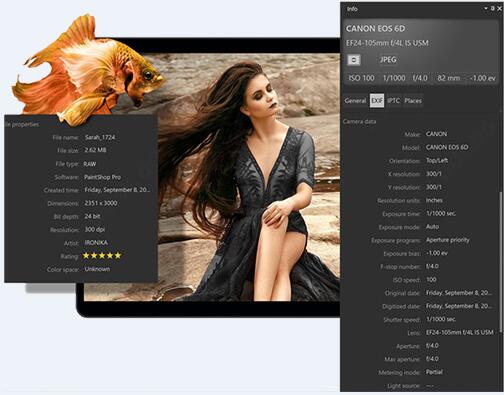Click the f/4.0 value in summary bar

point(420,78)
